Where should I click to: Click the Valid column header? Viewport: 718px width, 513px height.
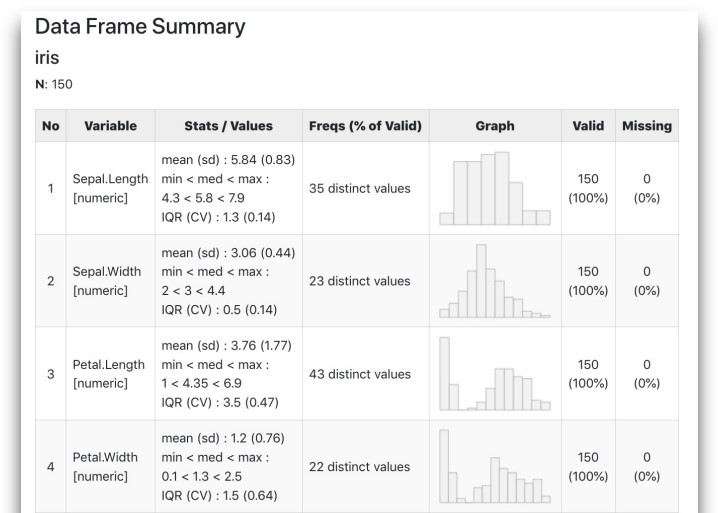tap(588, 126)
